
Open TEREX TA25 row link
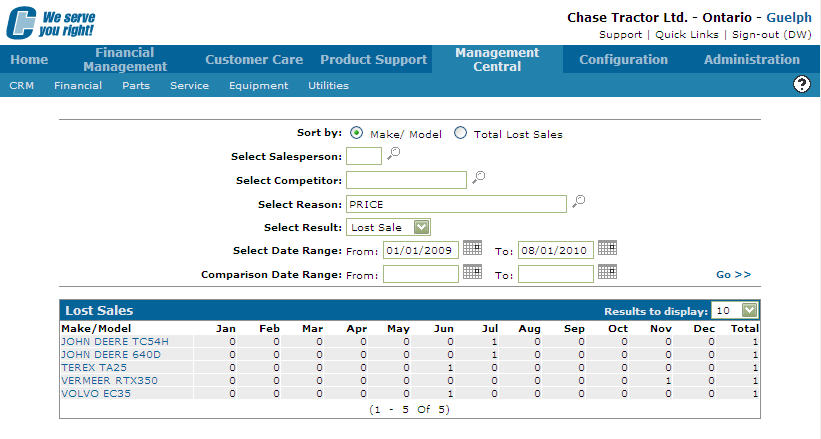94,368
